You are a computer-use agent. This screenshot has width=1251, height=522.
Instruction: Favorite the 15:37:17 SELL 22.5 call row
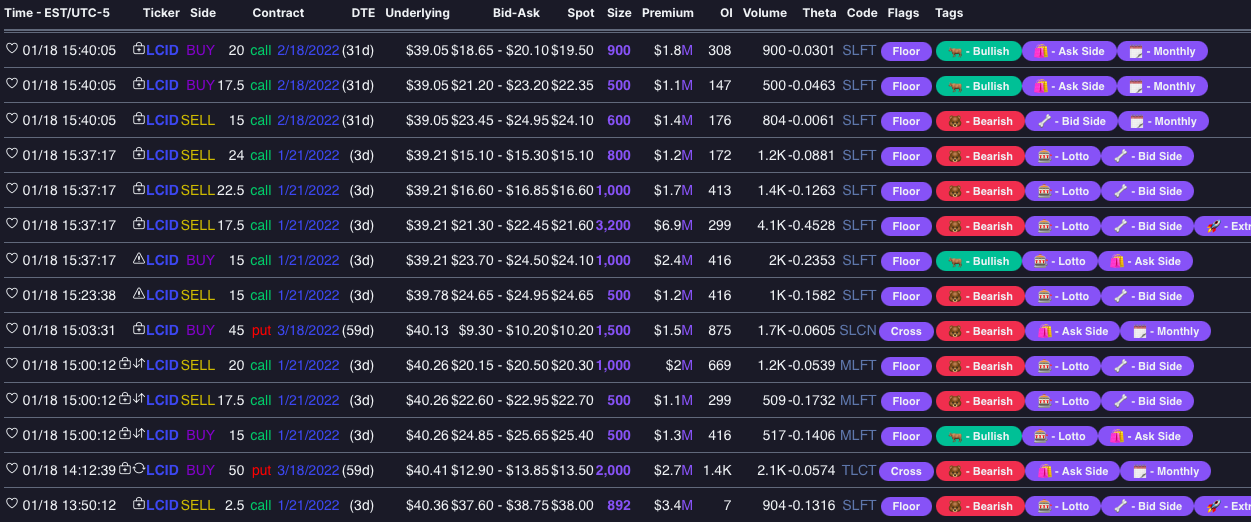point(12,190)
